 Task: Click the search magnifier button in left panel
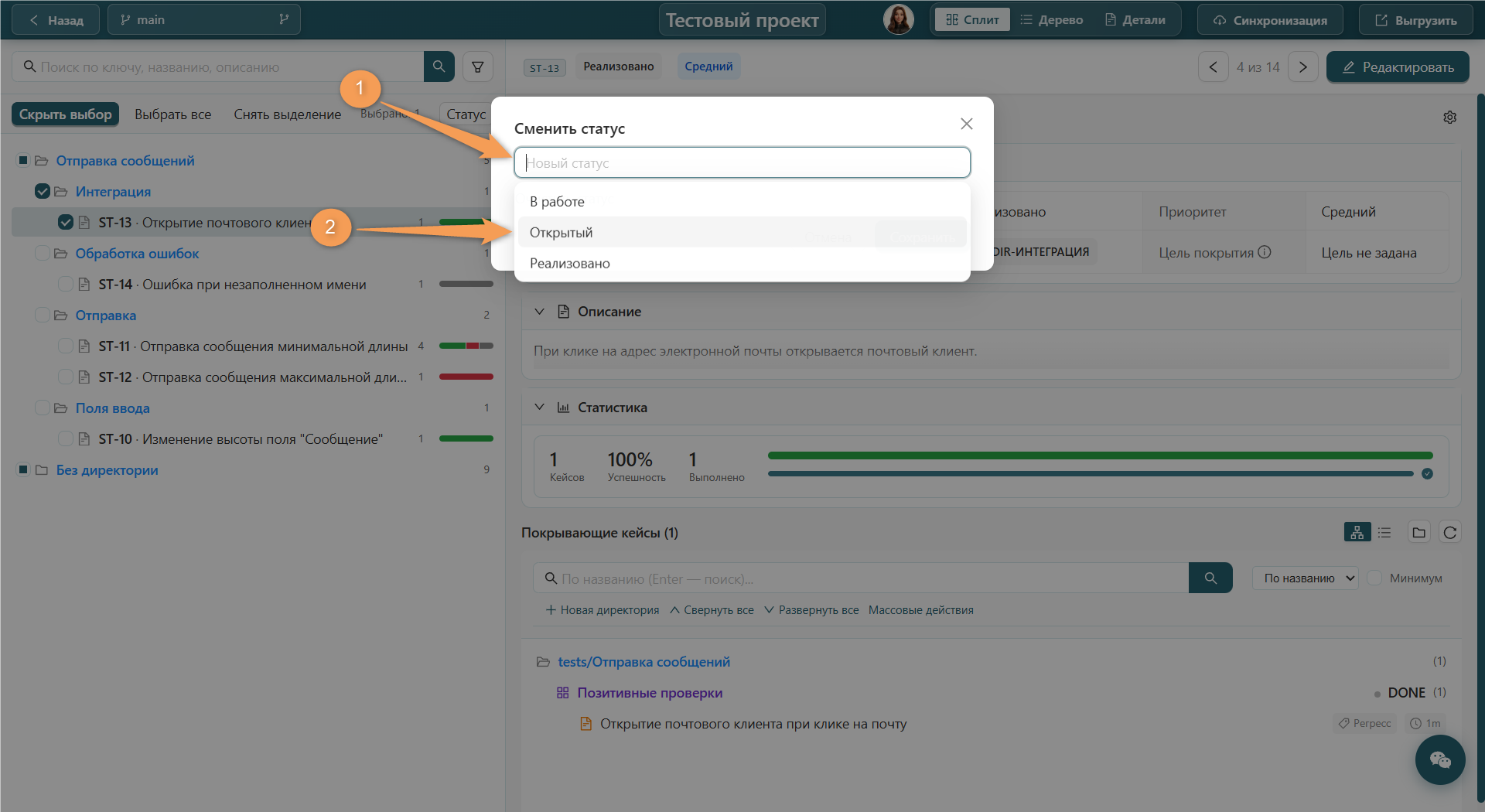(439, 67)
